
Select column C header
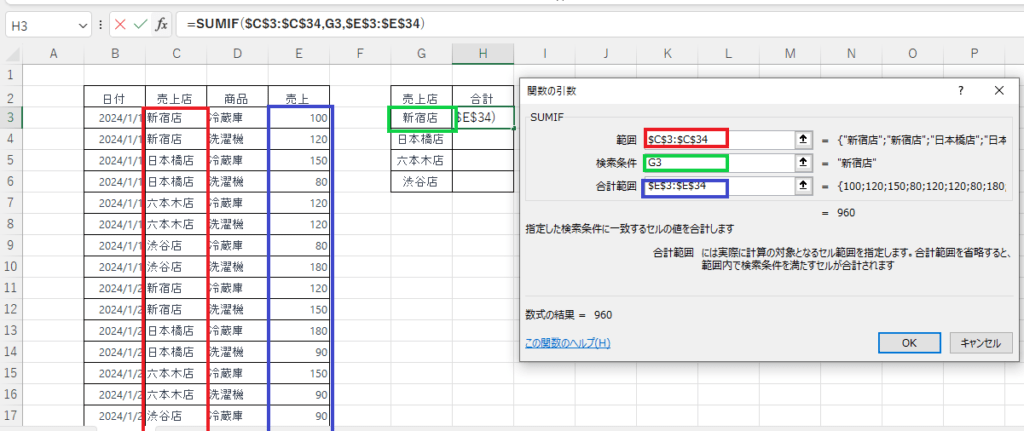tap(176, 54)
